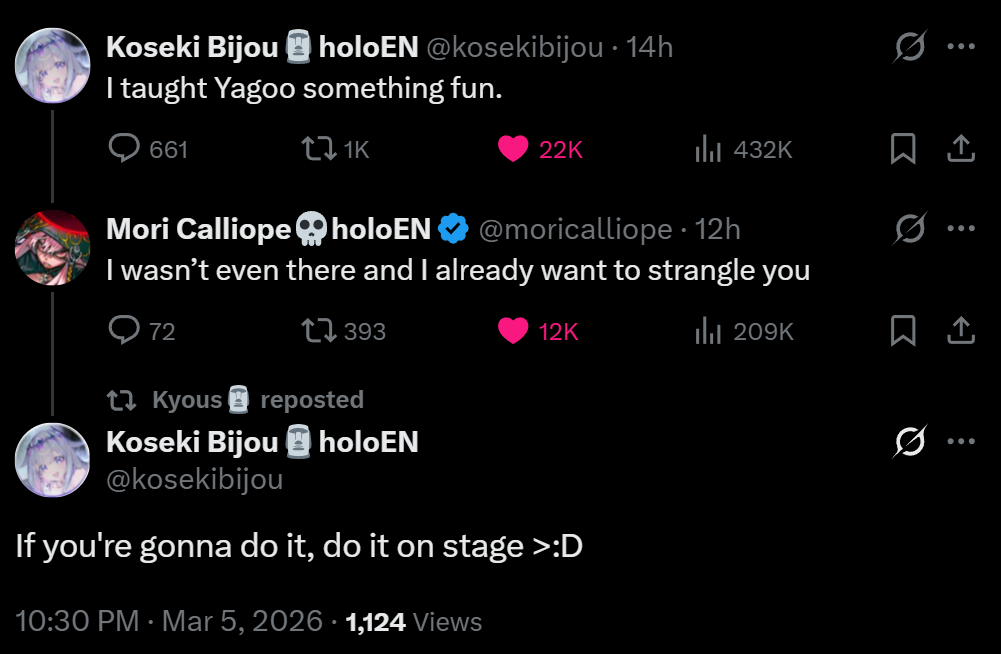Open @moricalliope profile handle link
1001x654 pixels.
click(575, 229)
